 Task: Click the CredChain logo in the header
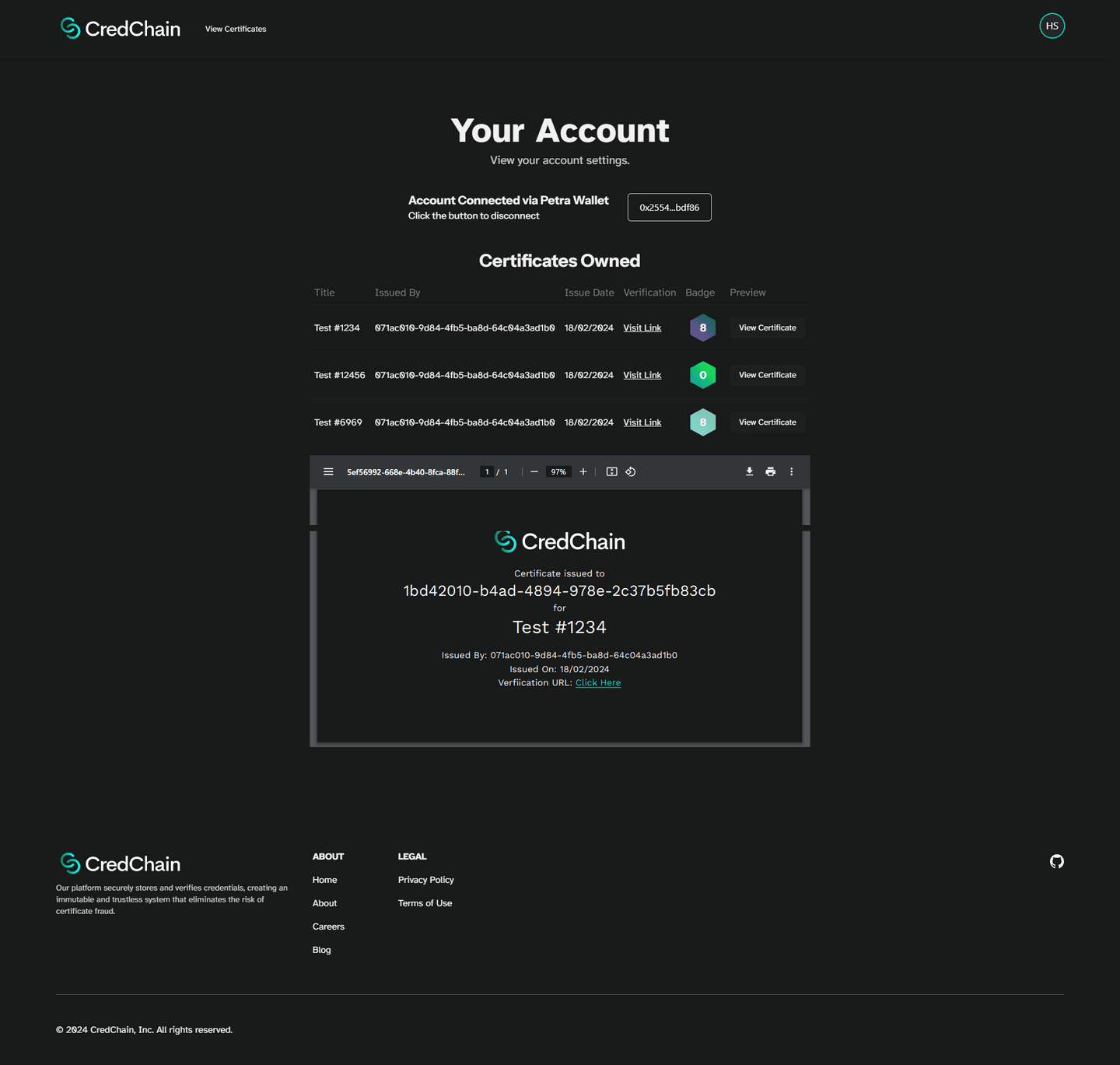click(121, 29)
